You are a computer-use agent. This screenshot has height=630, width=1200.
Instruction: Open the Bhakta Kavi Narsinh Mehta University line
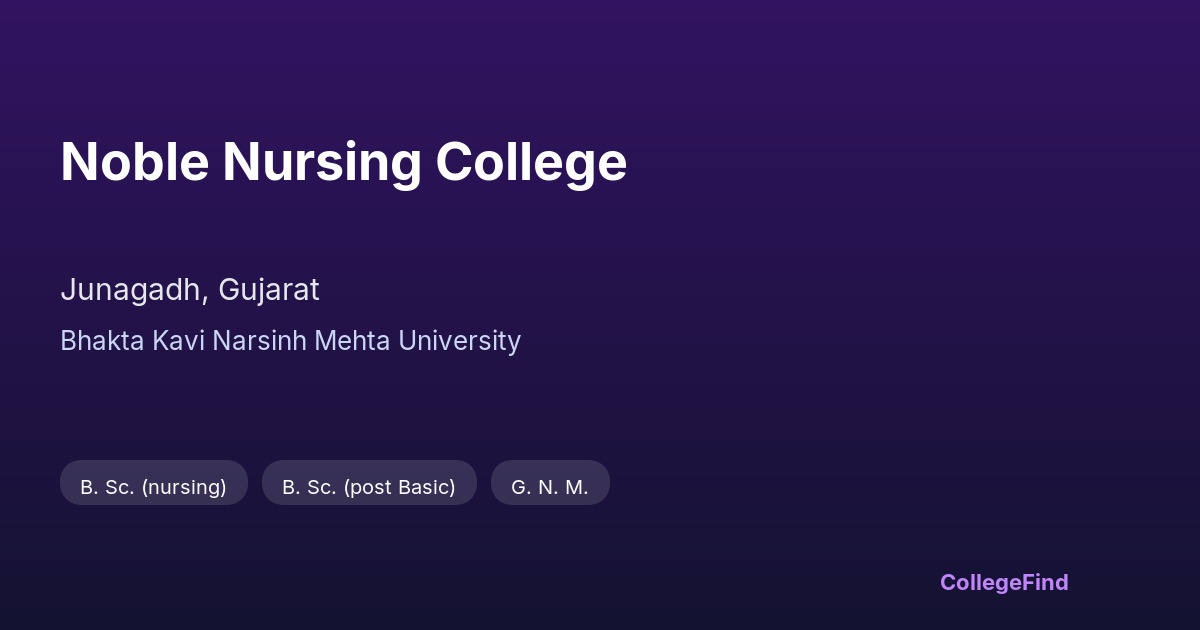coord(290,341)
